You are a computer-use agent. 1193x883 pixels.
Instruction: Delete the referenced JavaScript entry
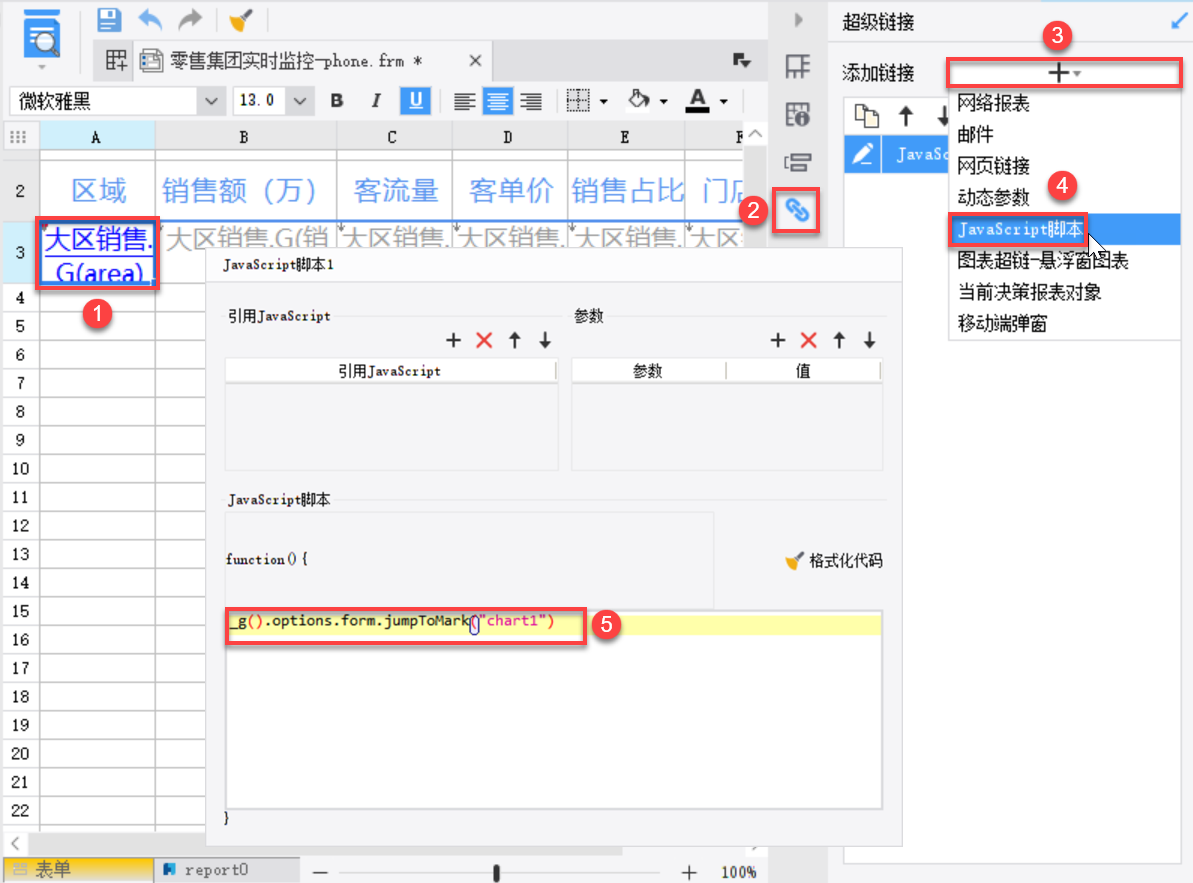click(484, 340)
